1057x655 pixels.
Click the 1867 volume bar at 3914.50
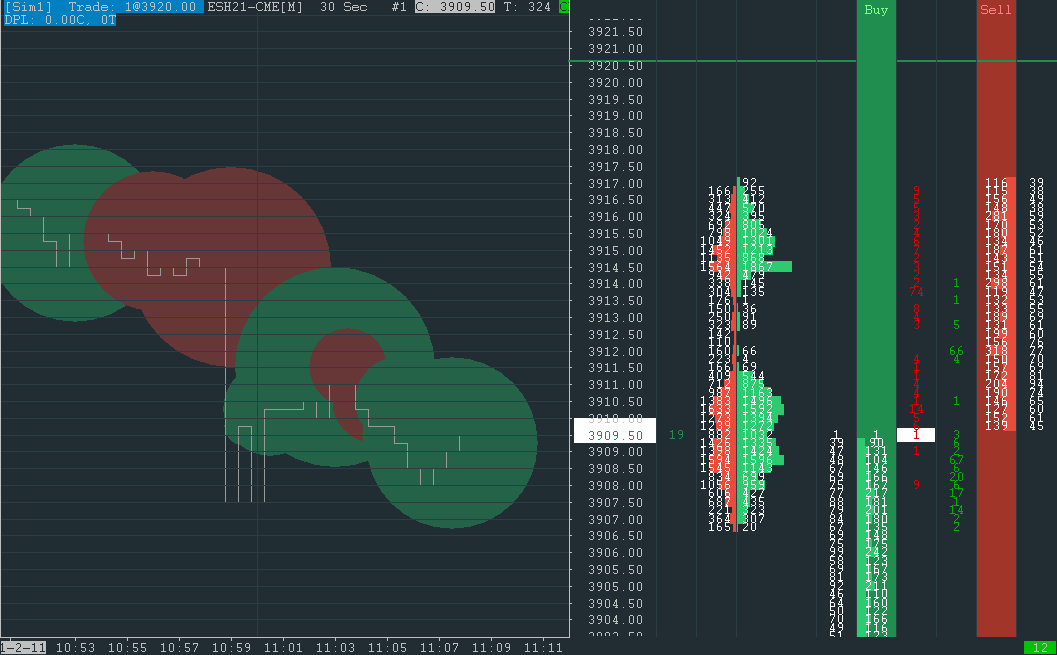pyautogui.click(x=766, y=267)
